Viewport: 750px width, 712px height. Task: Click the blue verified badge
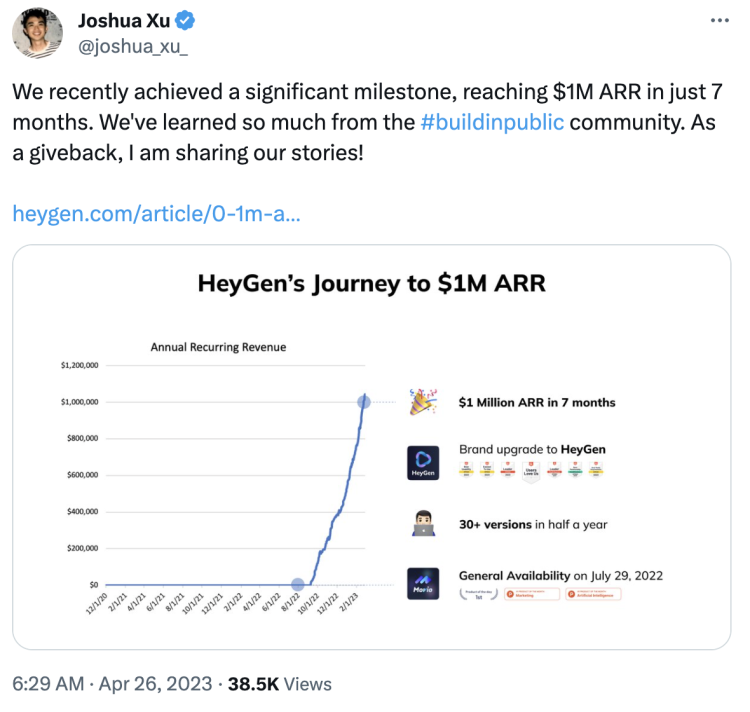point(185,21)
